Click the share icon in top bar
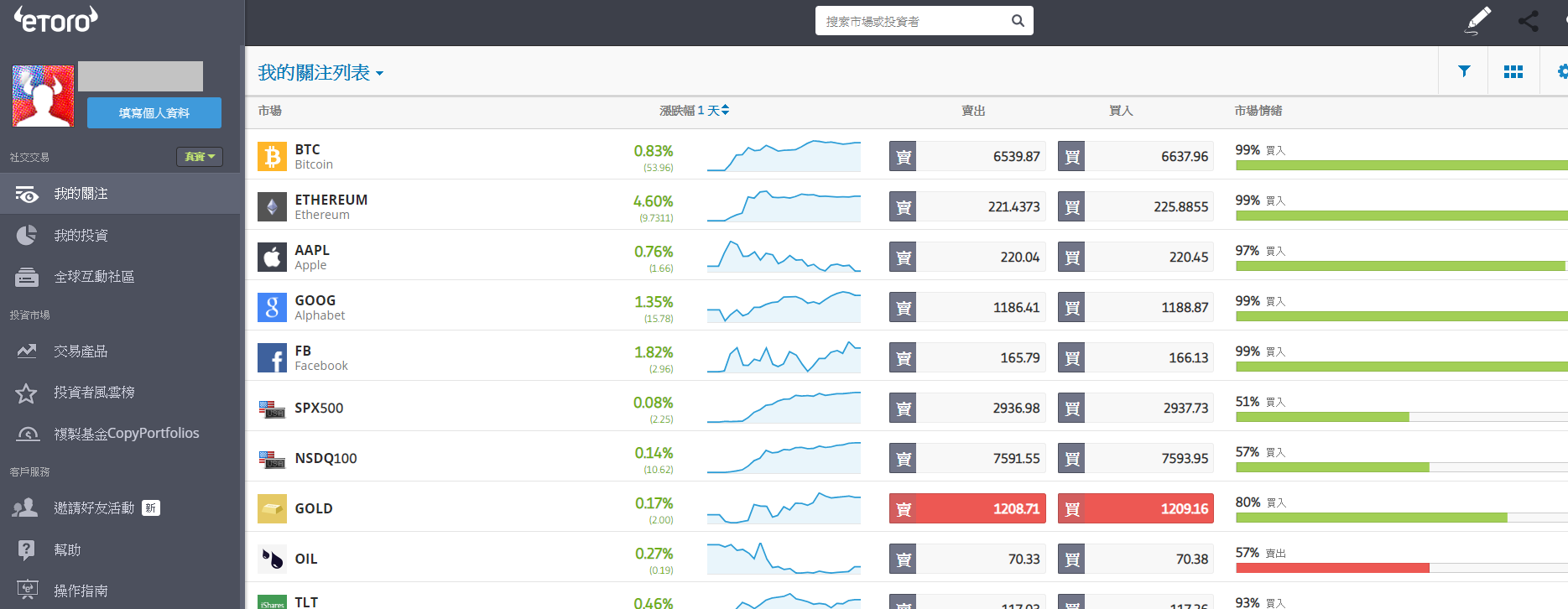The image size is (1568, 609). (x=1529, y=21)
